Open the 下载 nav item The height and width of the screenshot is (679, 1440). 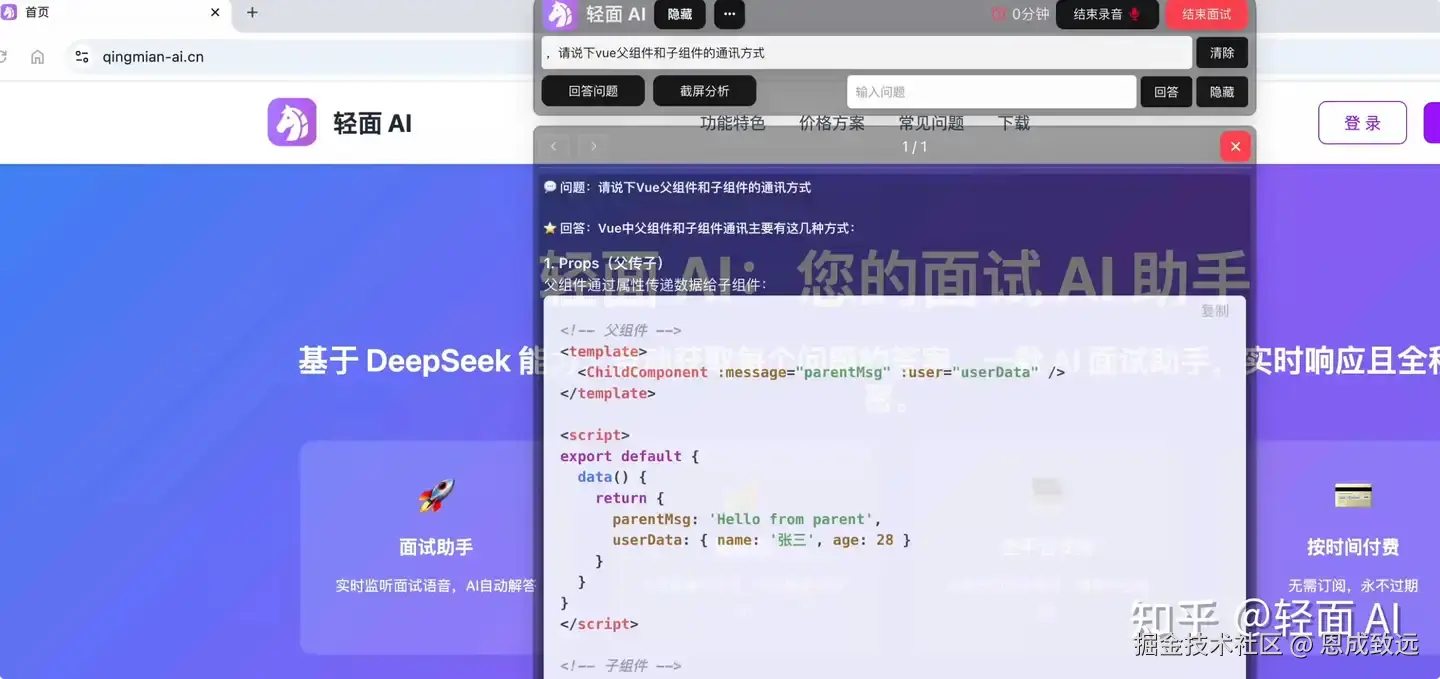click(x=1014, y=123)
